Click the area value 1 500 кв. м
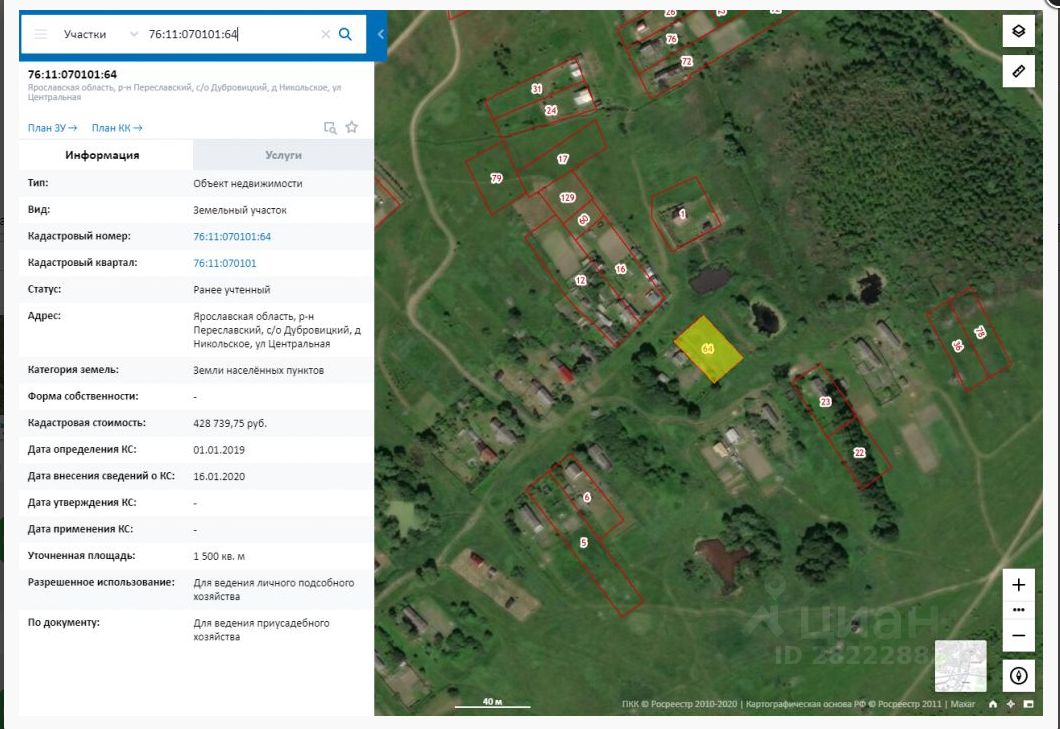The height and width of the screenshot is (729, 1060). [x=219, y=556]
